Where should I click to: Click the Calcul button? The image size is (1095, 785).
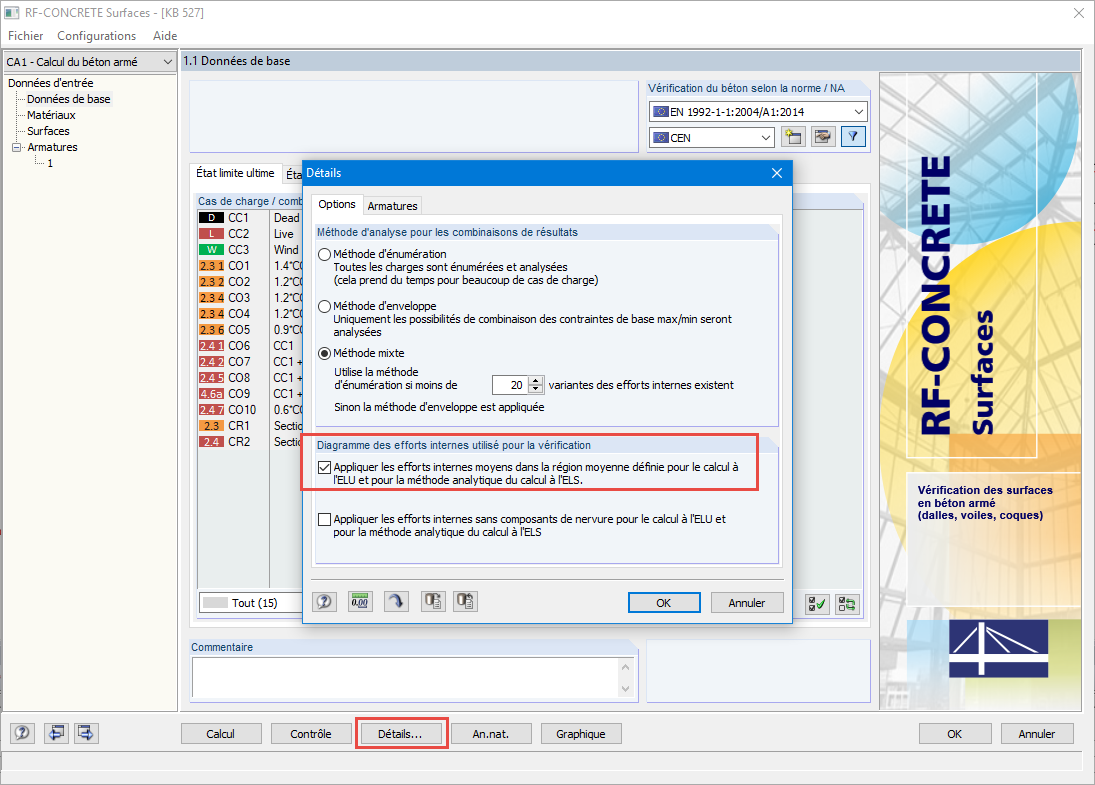click(x=221, y=733)
